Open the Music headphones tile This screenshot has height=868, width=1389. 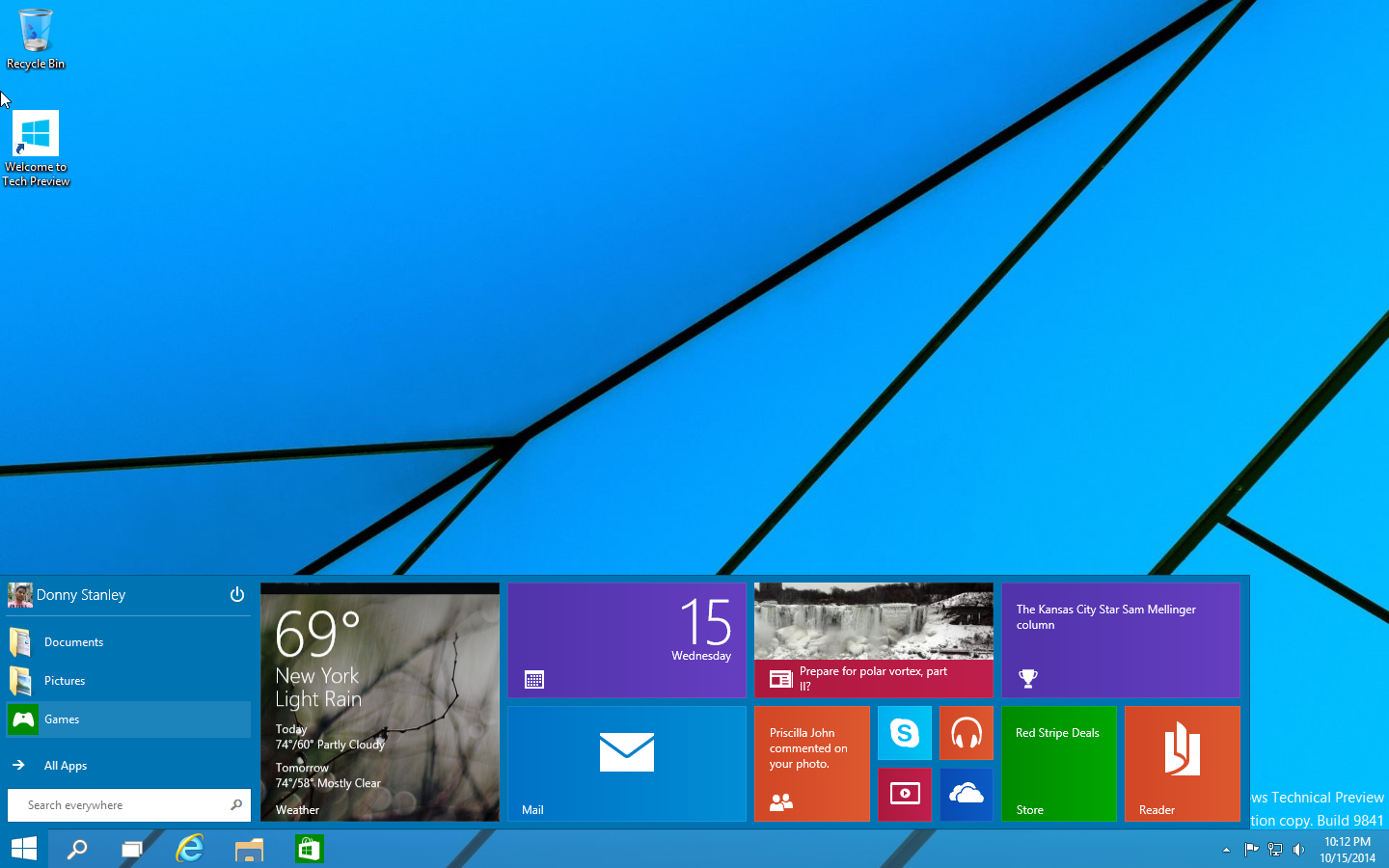coord(966,733)
